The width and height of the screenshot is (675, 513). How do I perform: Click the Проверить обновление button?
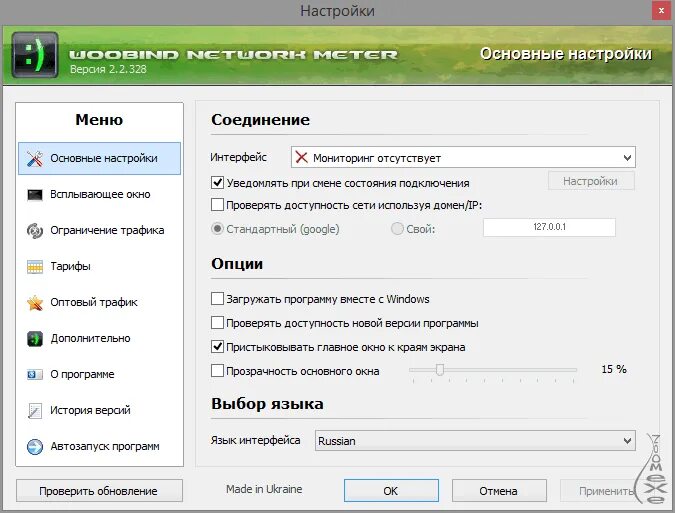tap(99, 491)
